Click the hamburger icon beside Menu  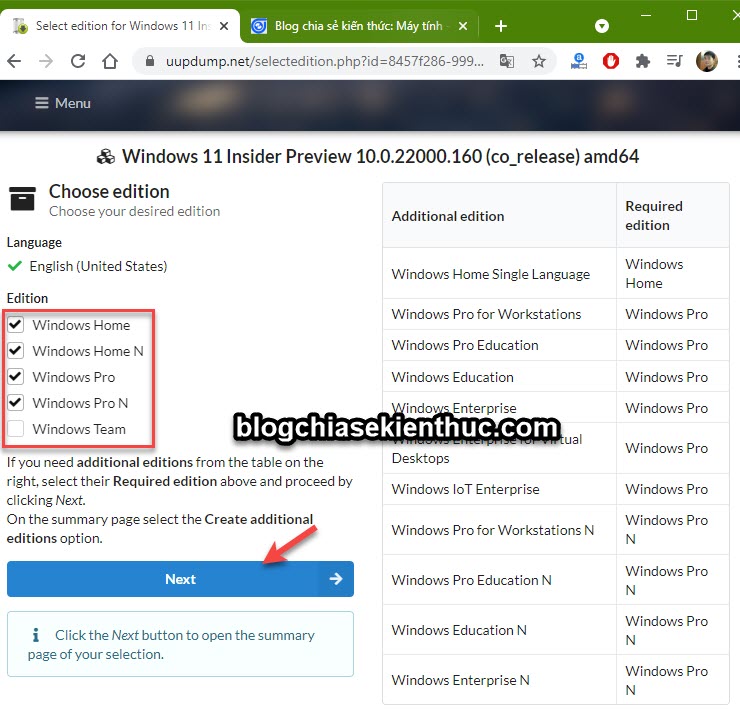point(42,103)
